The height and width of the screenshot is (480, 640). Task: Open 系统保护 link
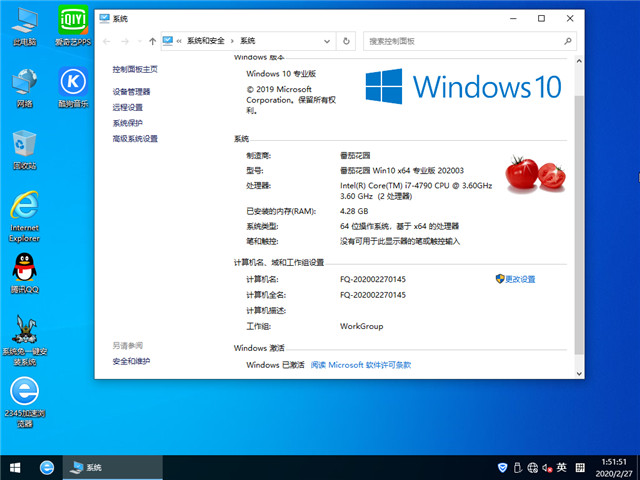pos(128,123)
